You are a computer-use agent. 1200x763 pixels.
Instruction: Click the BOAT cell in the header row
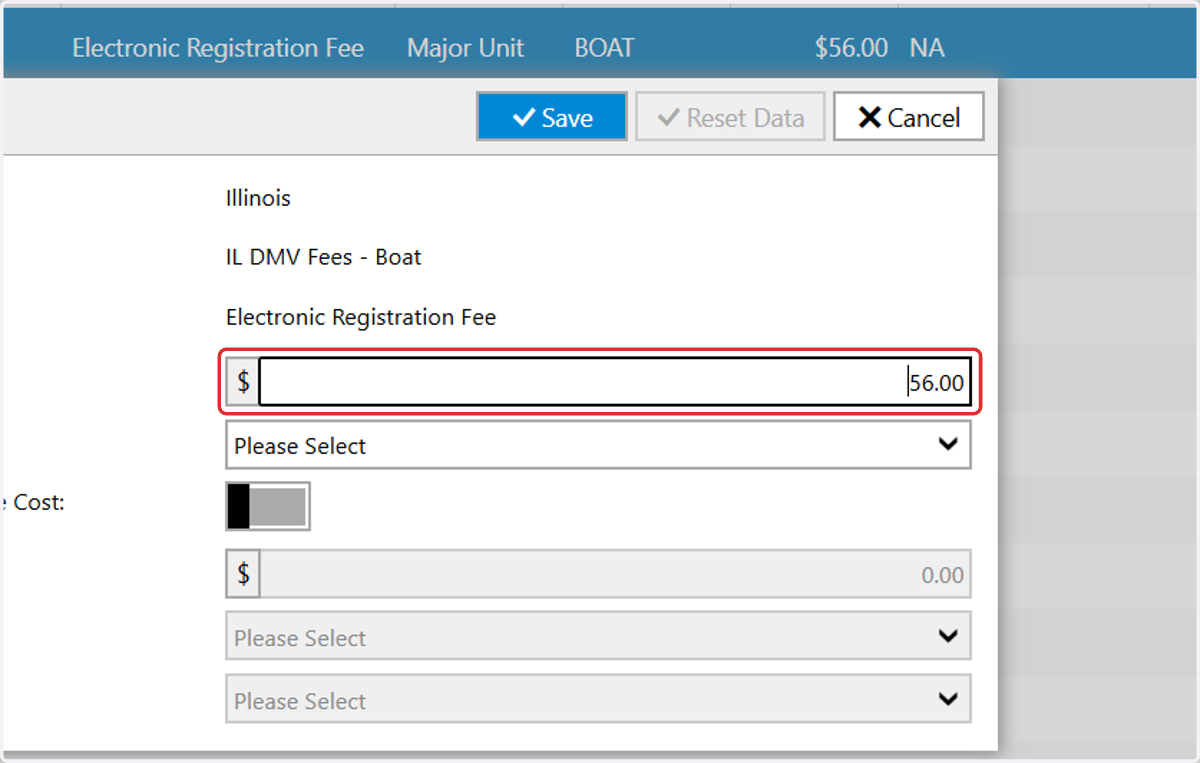point(604,48)
